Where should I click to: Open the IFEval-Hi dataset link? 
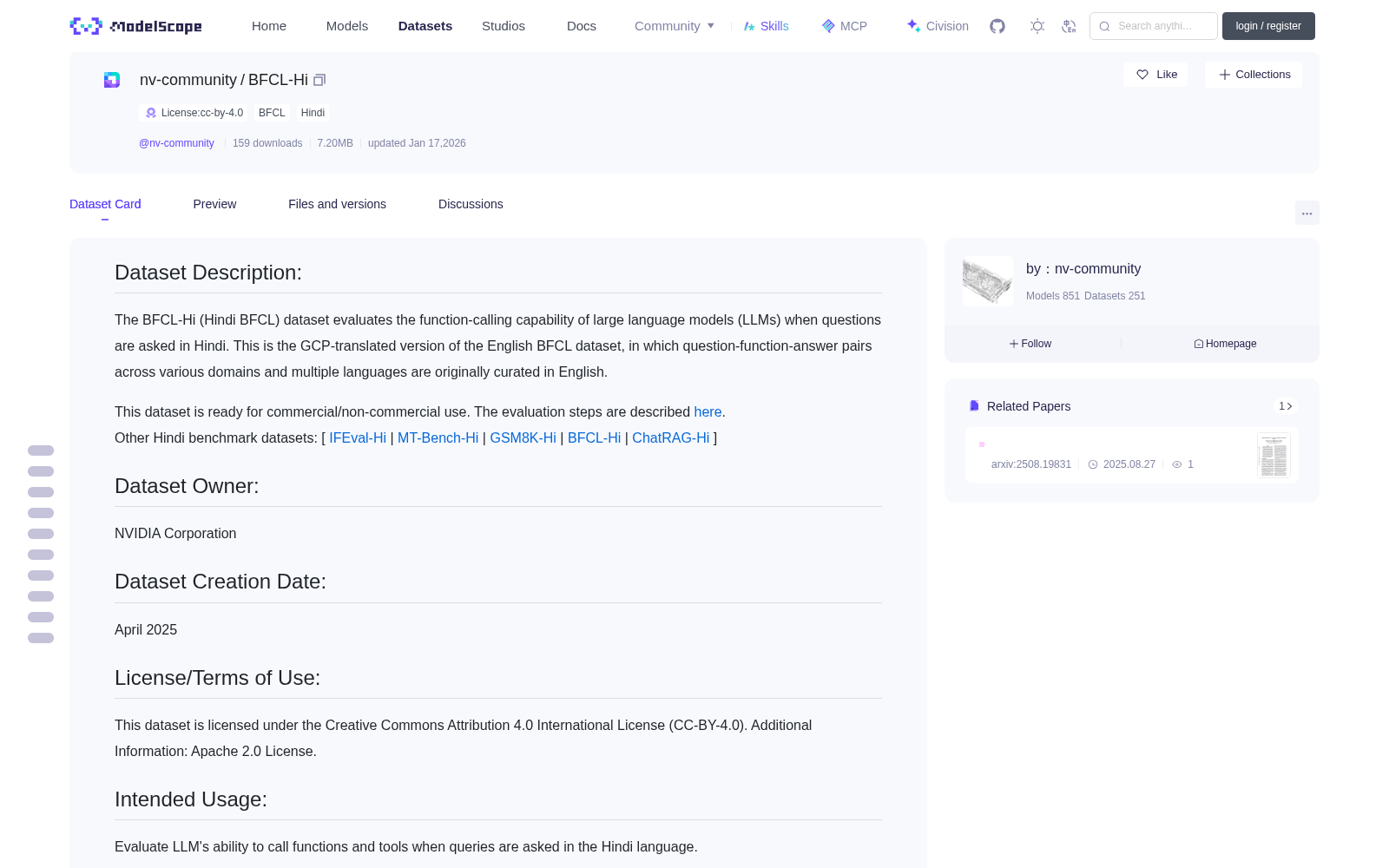[358, 438]
